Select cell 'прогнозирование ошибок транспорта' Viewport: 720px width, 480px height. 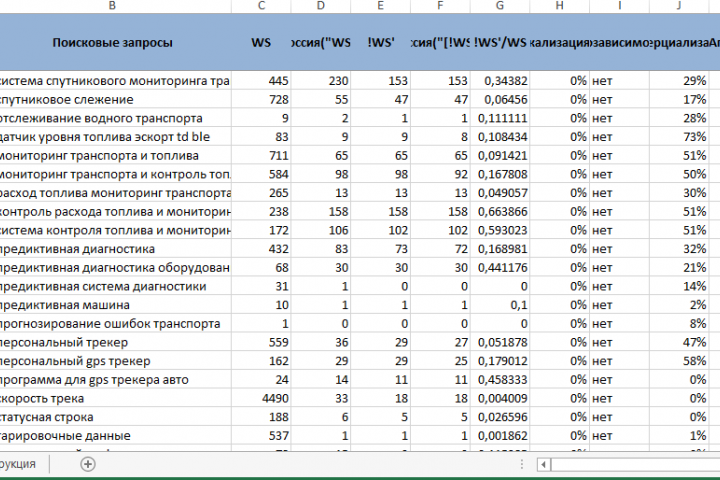(115, 324)
